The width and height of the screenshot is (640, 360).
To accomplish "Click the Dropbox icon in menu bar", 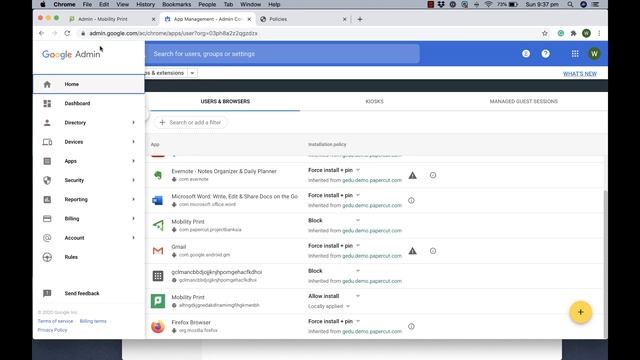I will point(441,4).
